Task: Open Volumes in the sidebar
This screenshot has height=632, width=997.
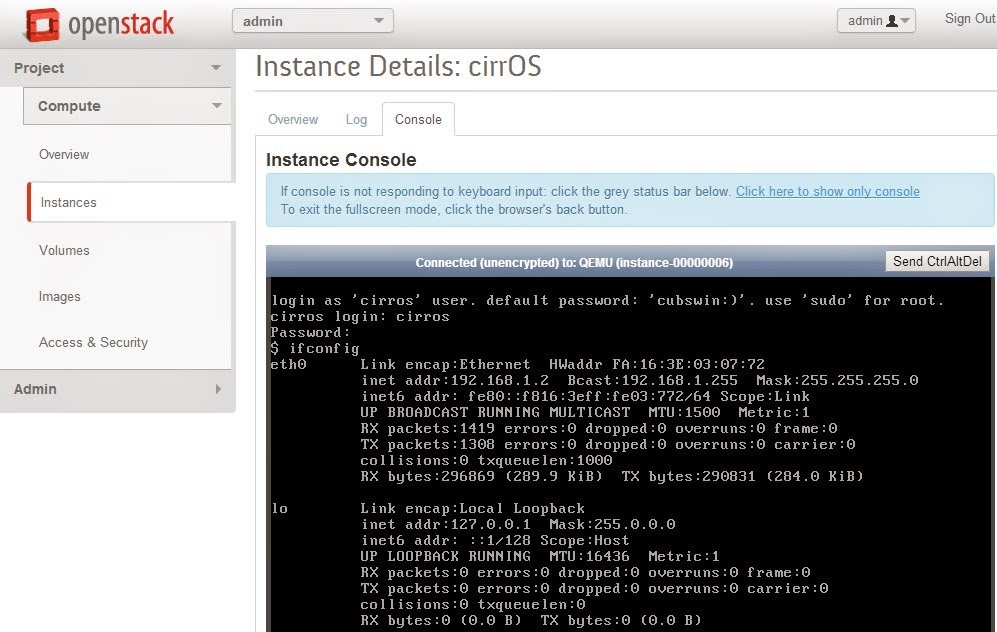Action: pos(64,251)
